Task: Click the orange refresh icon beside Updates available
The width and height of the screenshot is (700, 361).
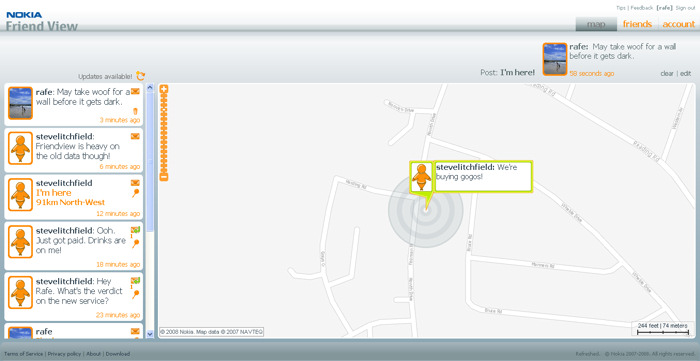Action: click(x=141, y=76)
